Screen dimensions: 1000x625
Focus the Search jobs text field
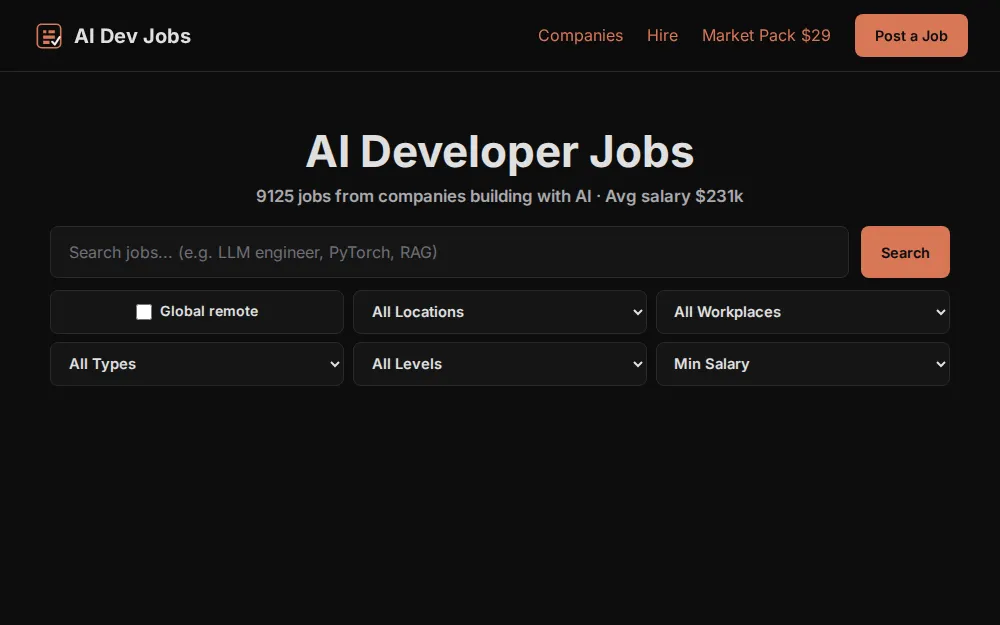(x=449, y=252)
